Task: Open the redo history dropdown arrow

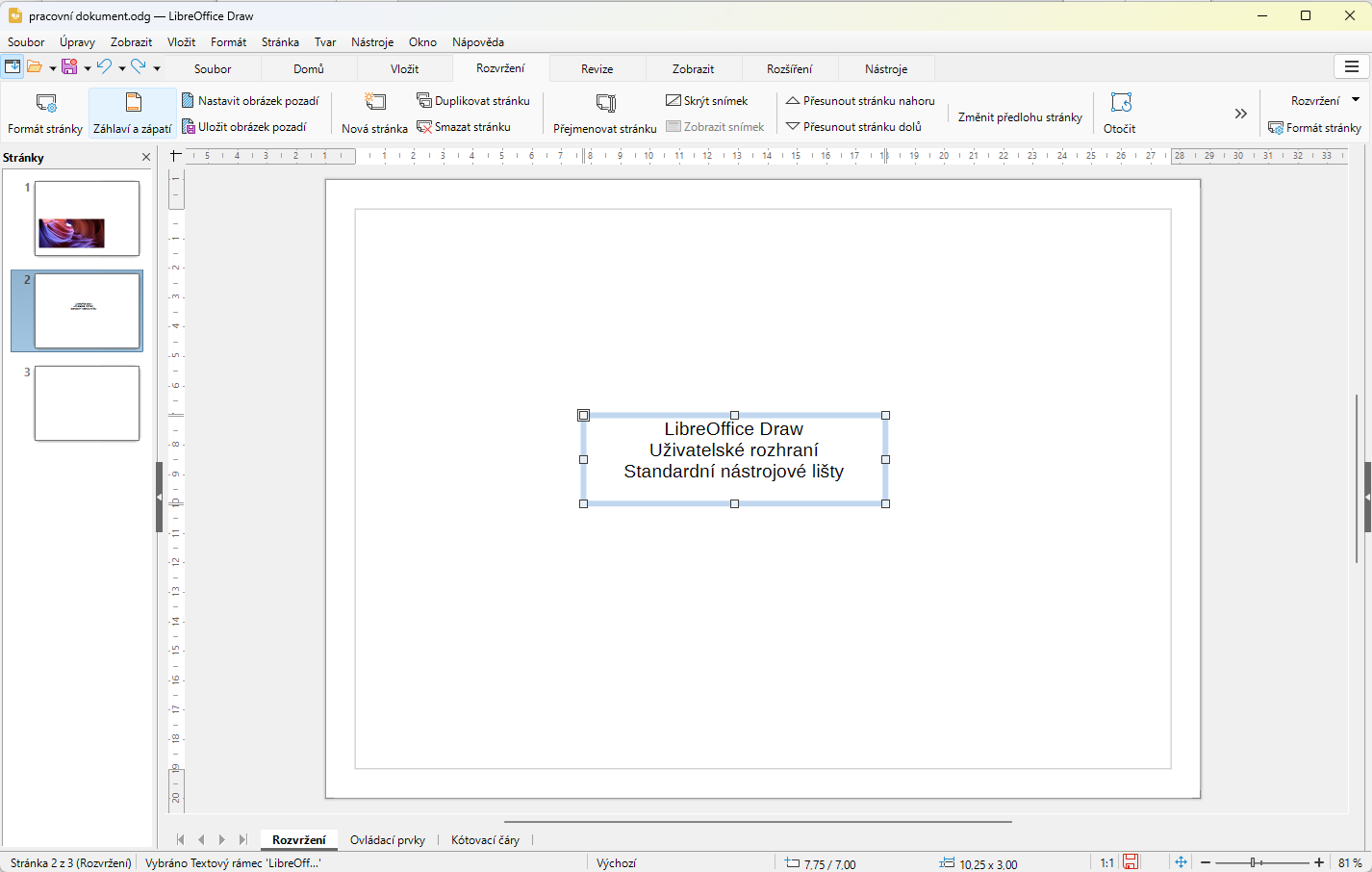Action: [x=157, y=68]
